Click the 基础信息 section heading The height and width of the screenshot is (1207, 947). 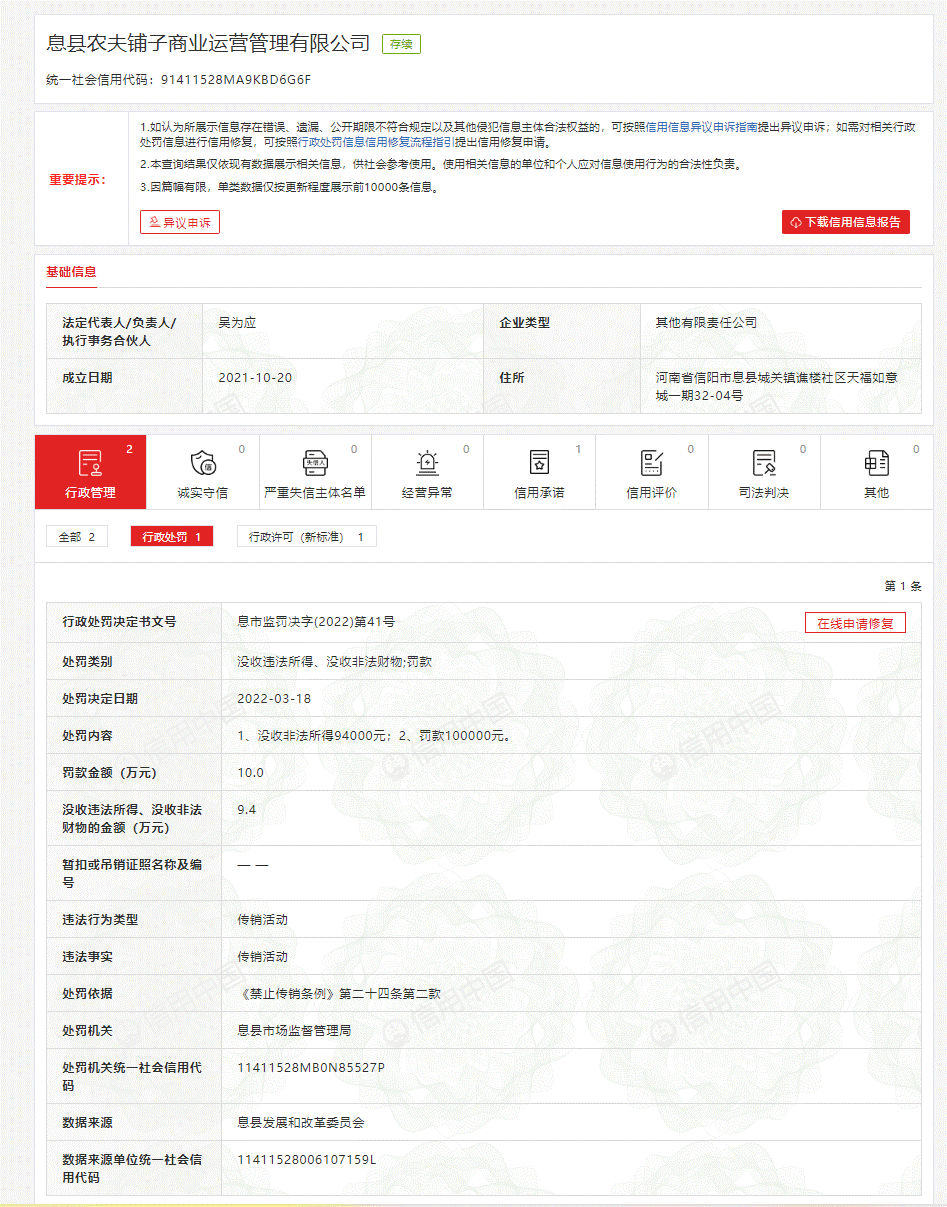pos(71,272)
